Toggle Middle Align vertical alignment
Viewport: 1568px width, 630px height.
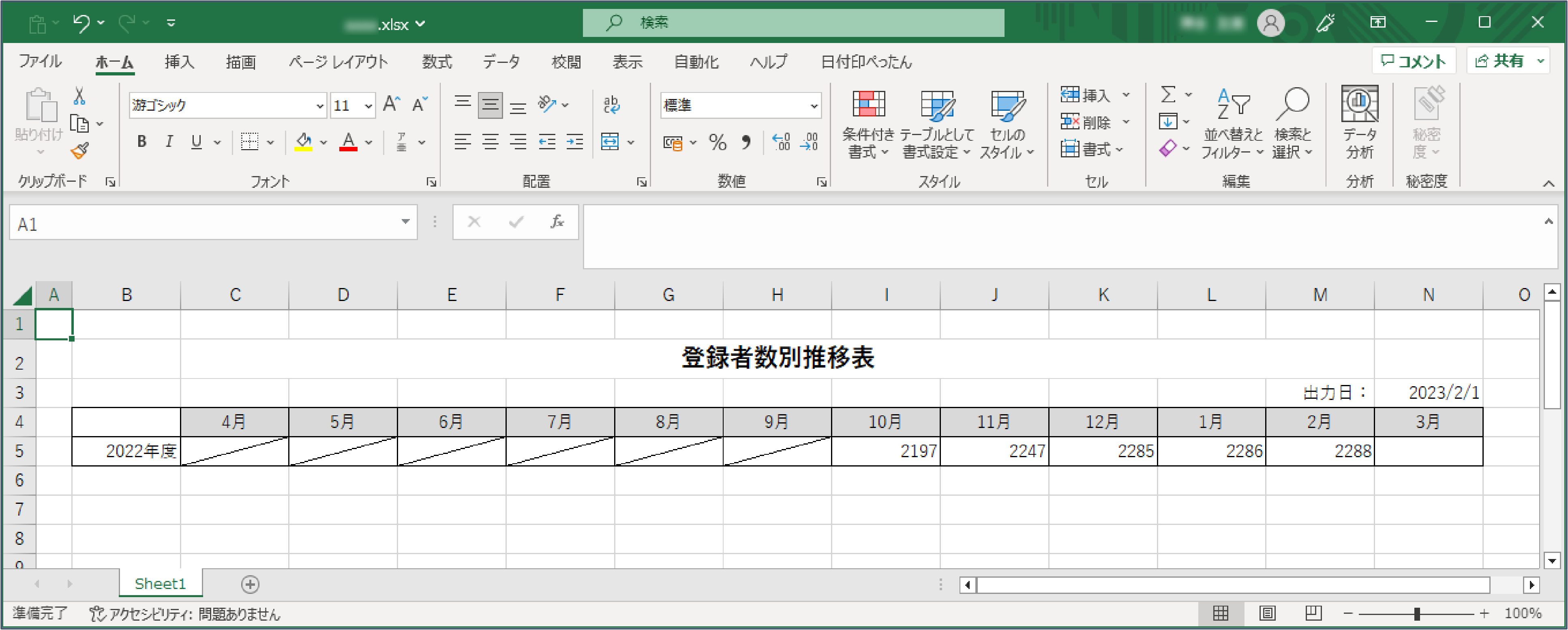pos(490,105)
